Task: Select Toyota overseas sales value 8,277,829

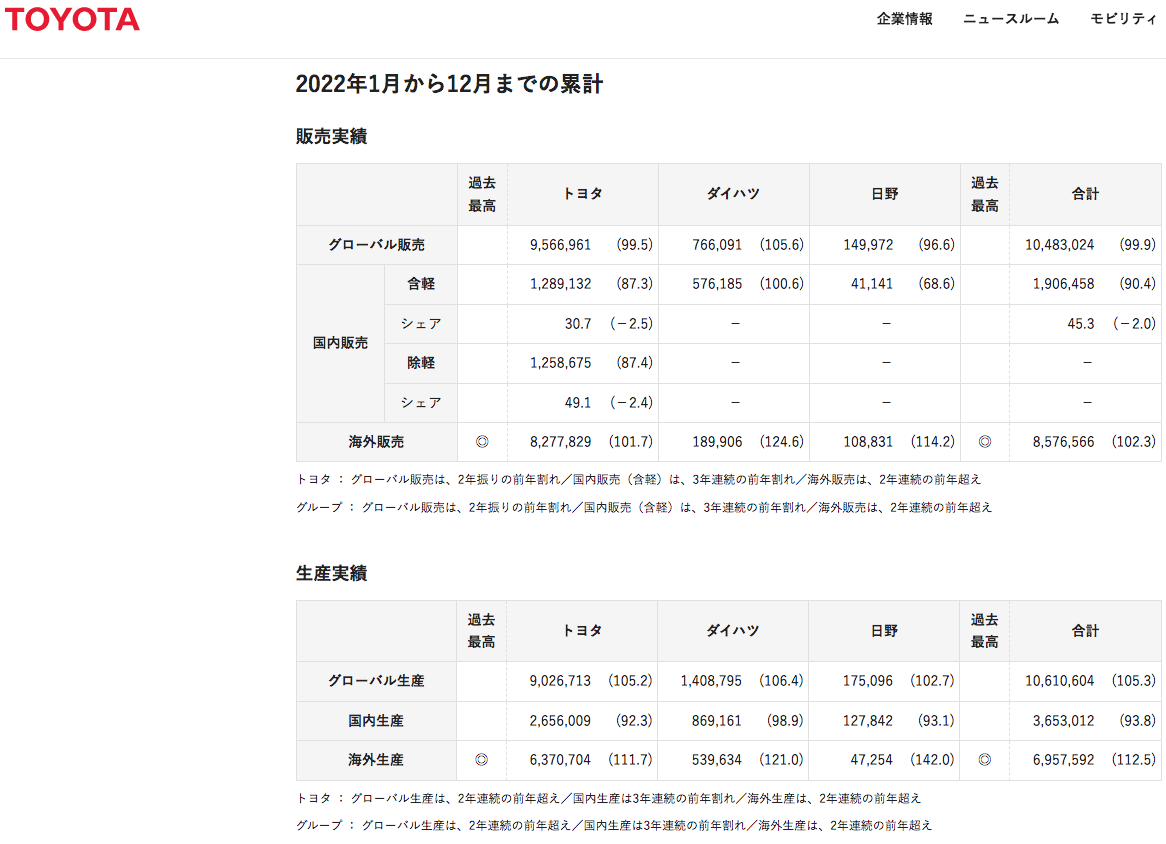Action: [560, 442]
